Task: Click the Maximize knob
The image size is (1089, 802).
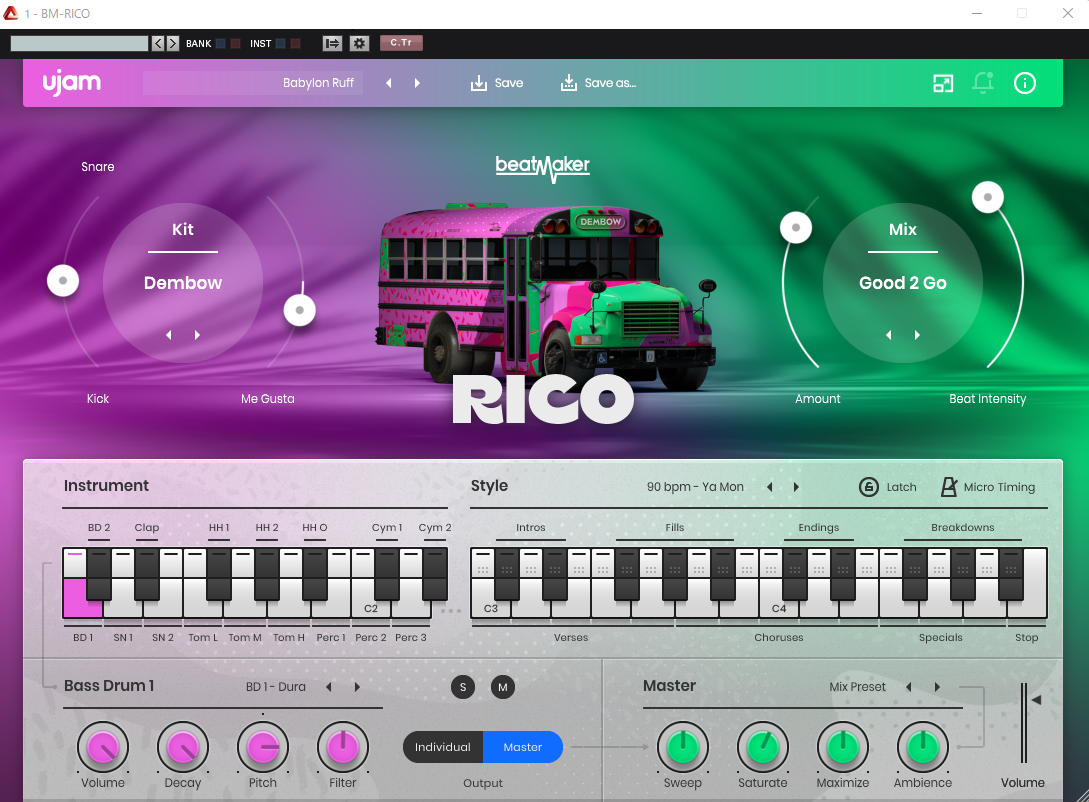Action: pyautogui.click(x=842, y=748)
